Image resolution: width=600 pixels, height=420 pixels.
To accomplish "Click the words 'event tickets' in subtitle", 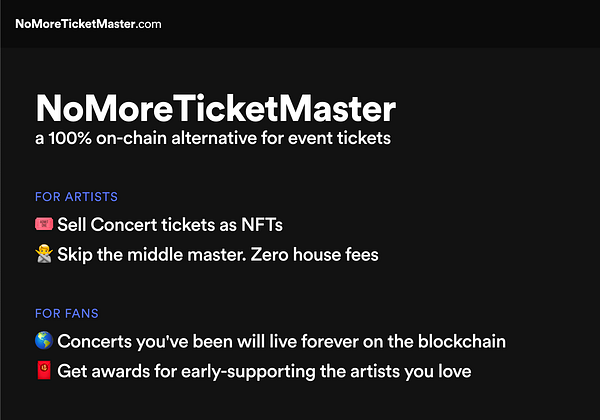I will 350,139.
